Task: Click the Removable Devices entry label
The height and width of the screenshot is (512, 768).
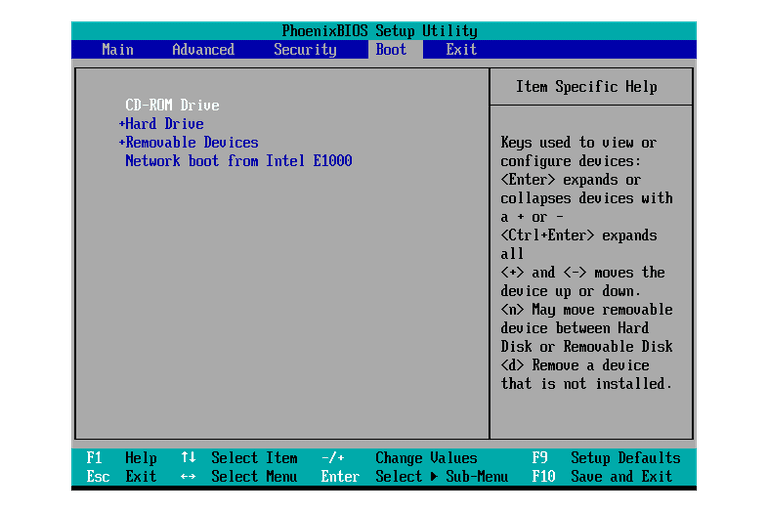Action: pyautogui.click(x=192, y=142)
